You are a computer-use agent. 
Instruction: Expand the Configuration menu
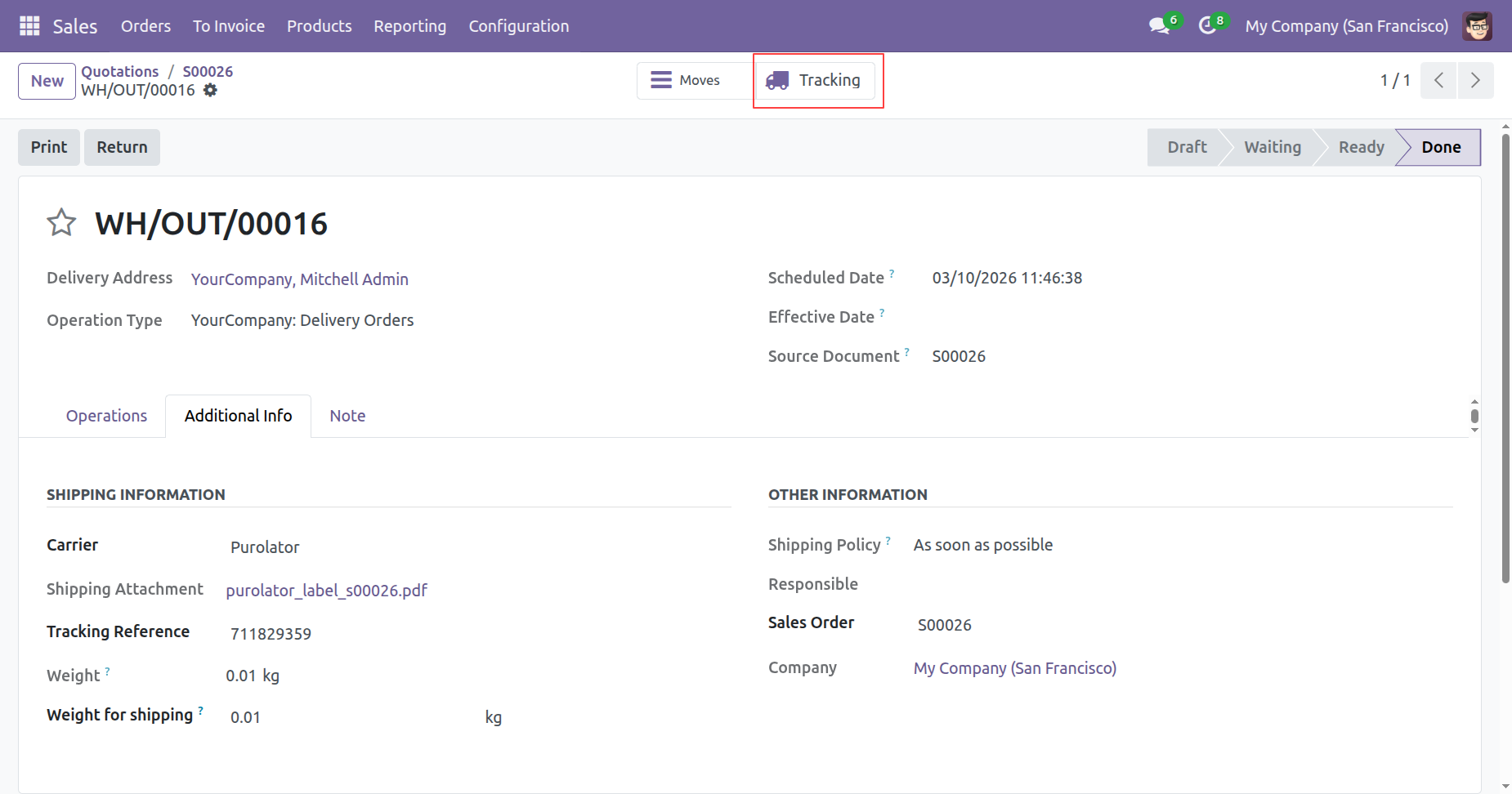pos(518,26)
